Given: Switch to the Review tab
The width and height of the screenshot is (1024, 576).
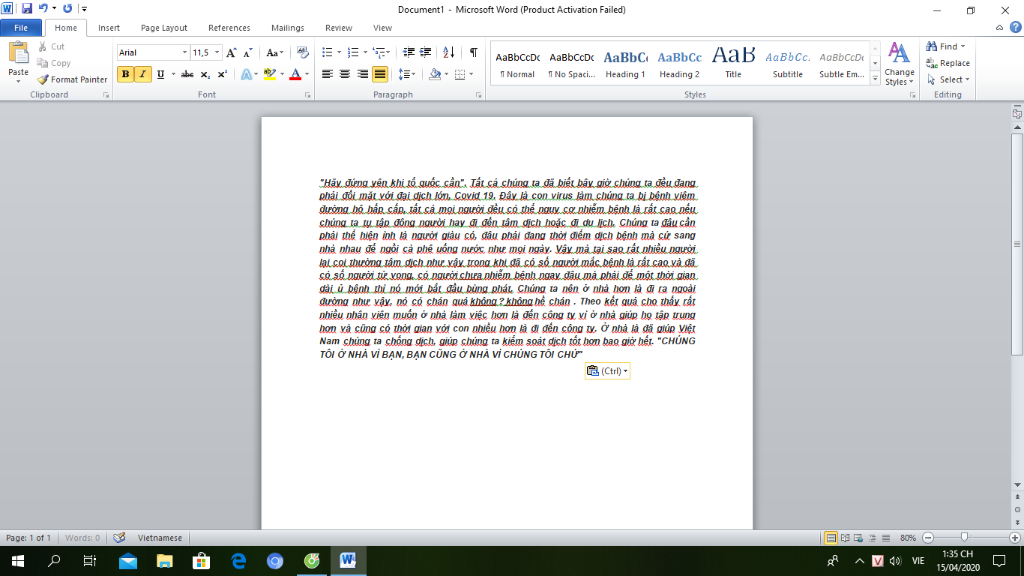Looking at the screenshot, I should (338, 28).
